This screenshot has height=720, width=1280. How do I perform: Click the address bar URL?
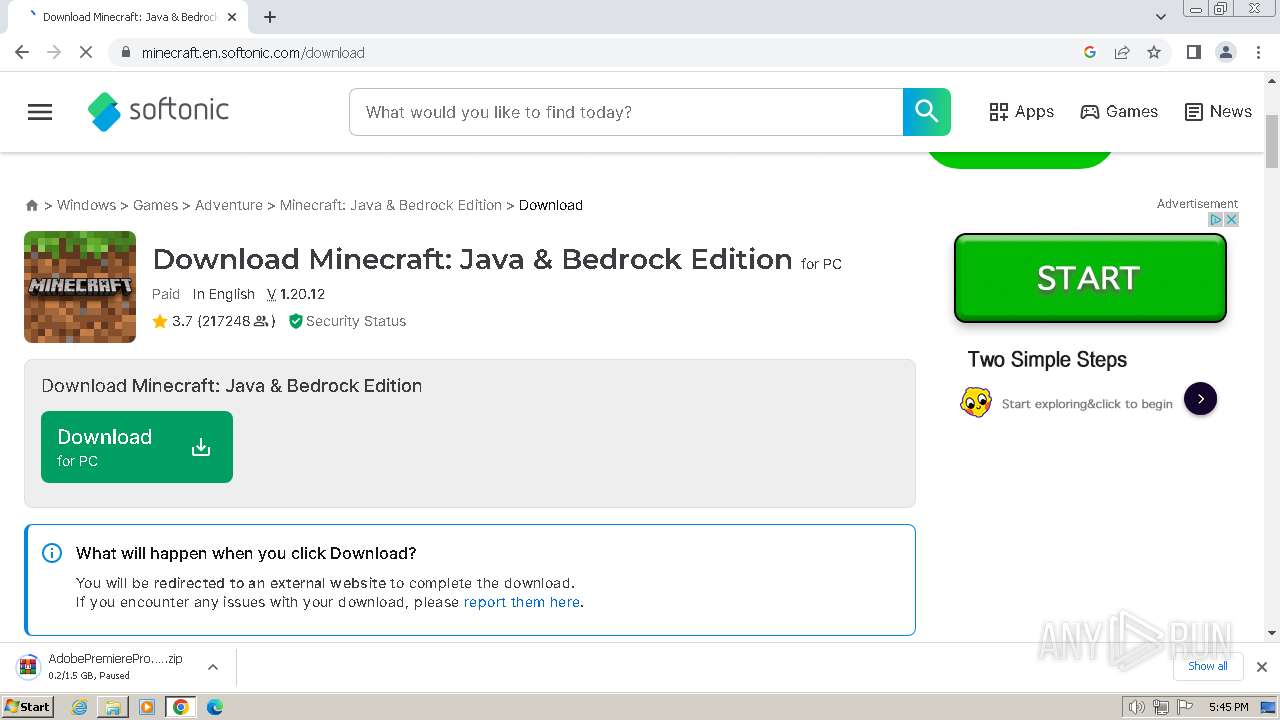(253, 53)
